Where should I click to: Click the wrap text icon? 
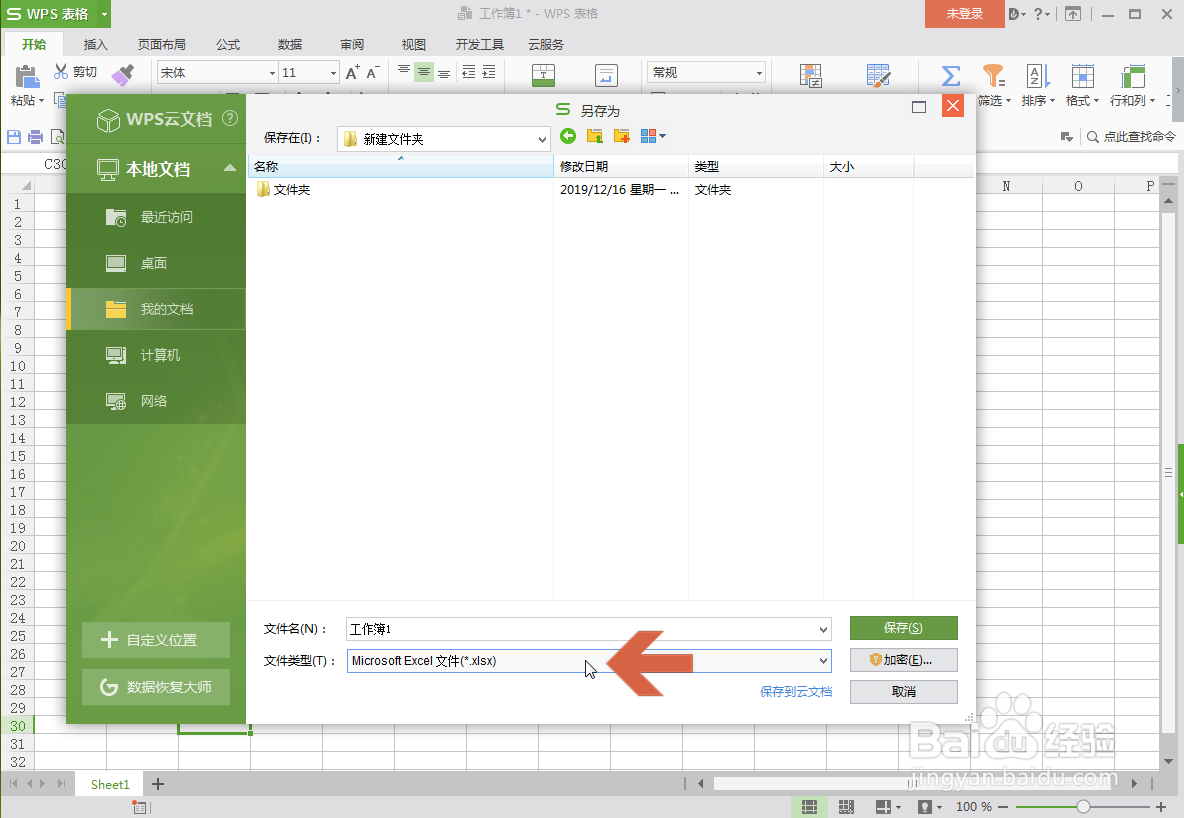(x=606, y=75)
